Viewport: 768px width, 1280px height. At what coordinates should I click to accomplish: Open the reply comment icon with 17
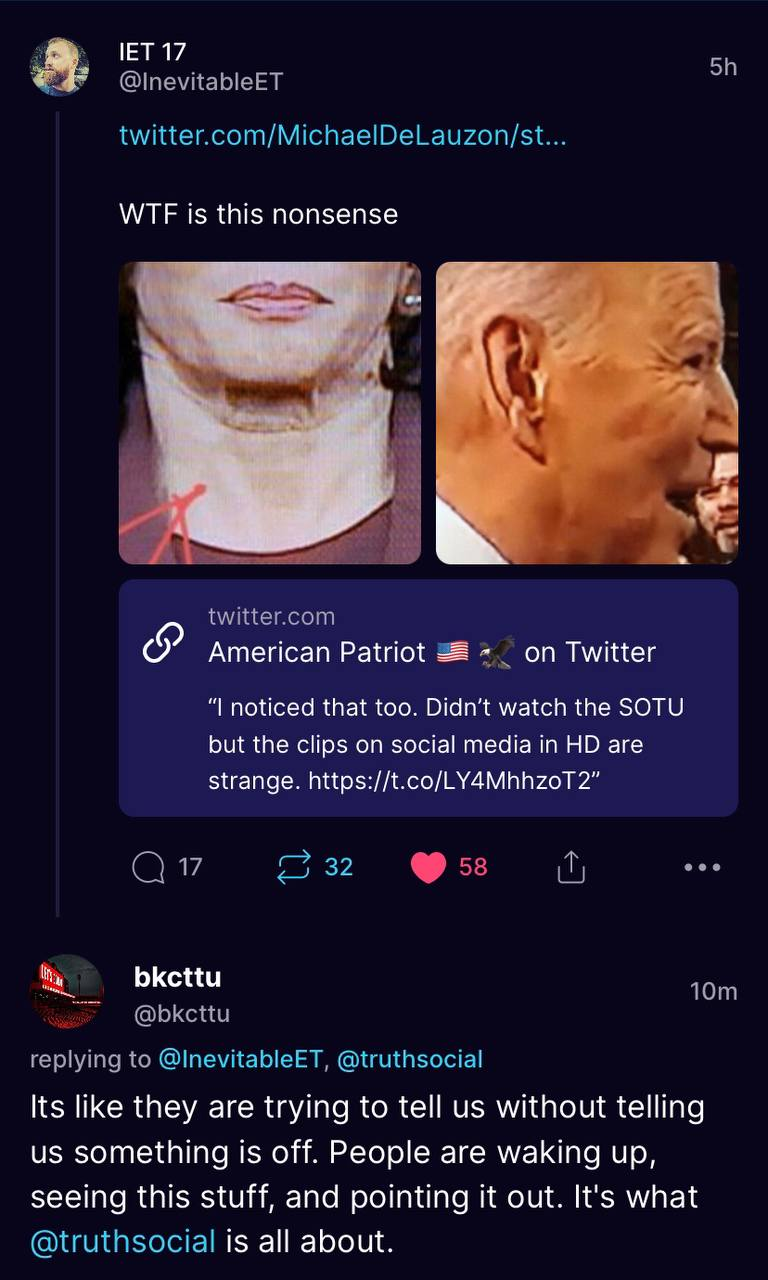point(149,867)
